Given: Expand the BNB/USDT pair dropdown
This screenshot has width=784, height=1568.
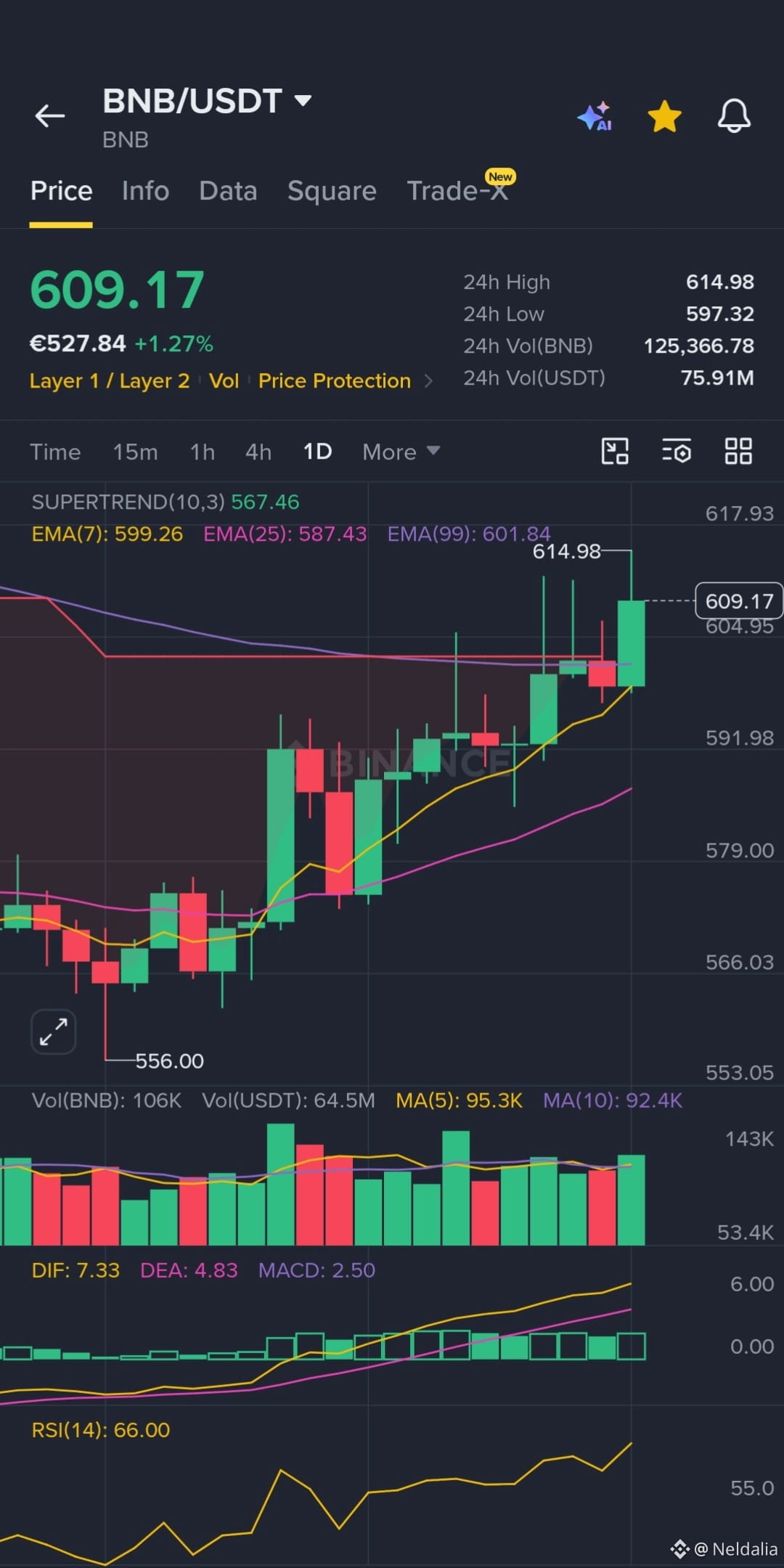Looking at the screenshot, I should click(x=303, y=100).
